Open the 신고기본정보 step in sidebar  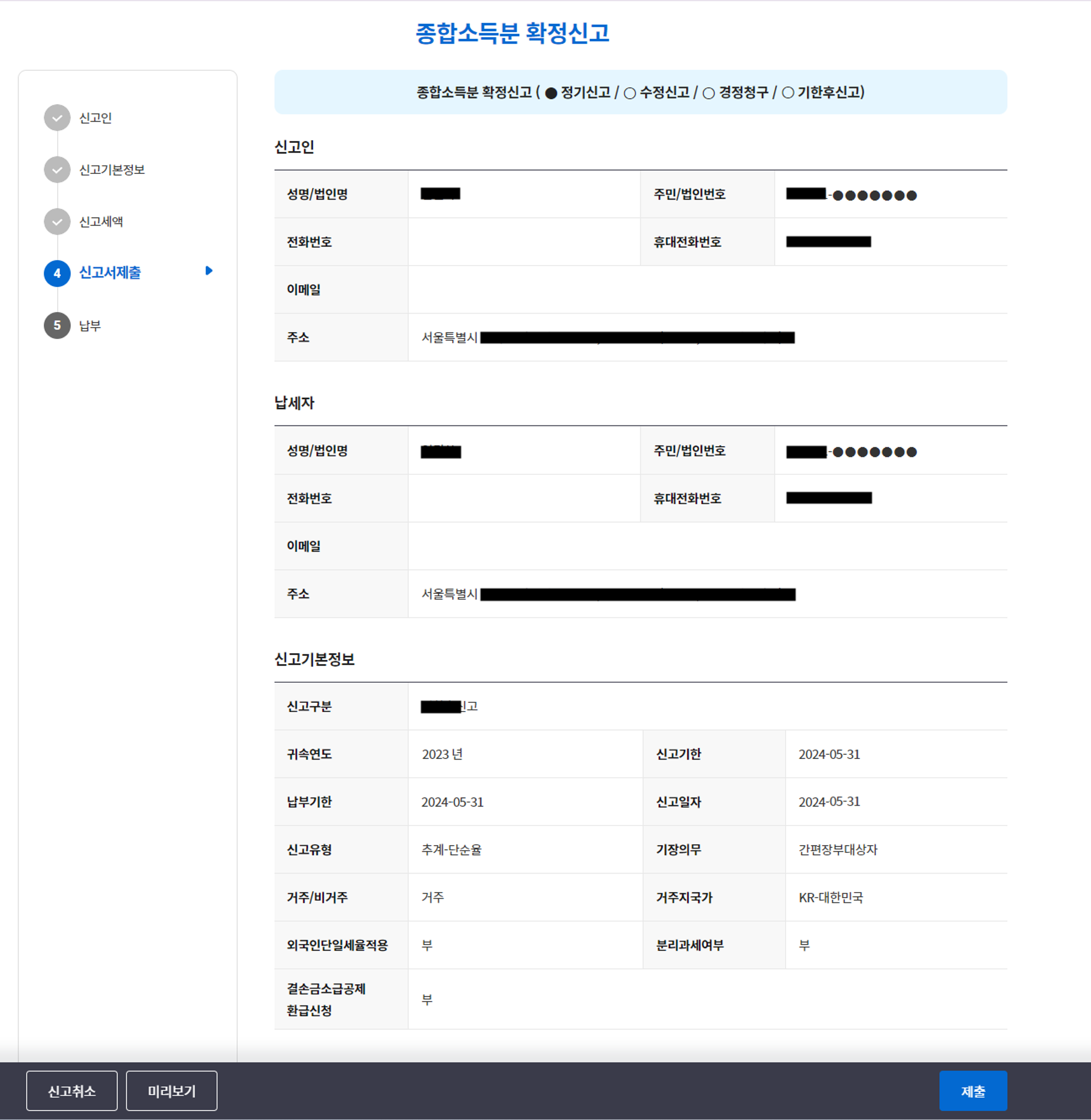click(x=112, y=170)
